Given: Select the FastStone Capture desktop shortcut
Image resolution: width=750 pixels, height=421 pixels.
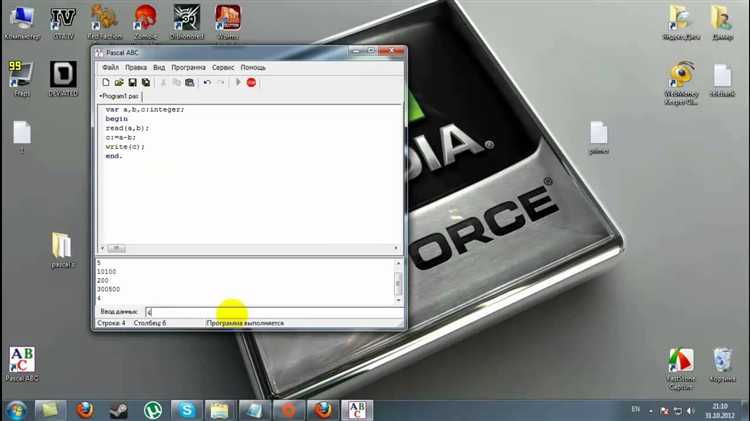Looking at the screenshot, I should pyautogui.click(x=681, y=369).
